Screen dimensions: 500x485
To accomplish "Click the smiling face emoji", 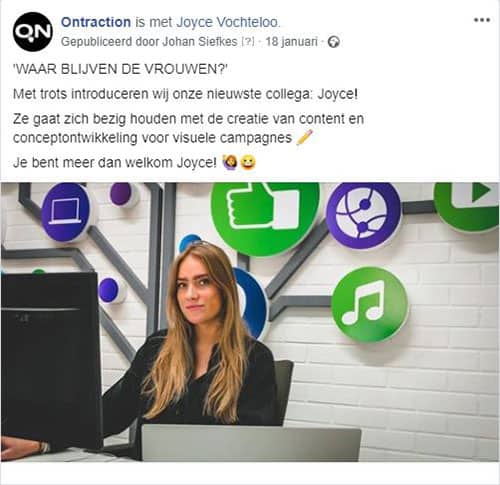I will coord(248,162).
